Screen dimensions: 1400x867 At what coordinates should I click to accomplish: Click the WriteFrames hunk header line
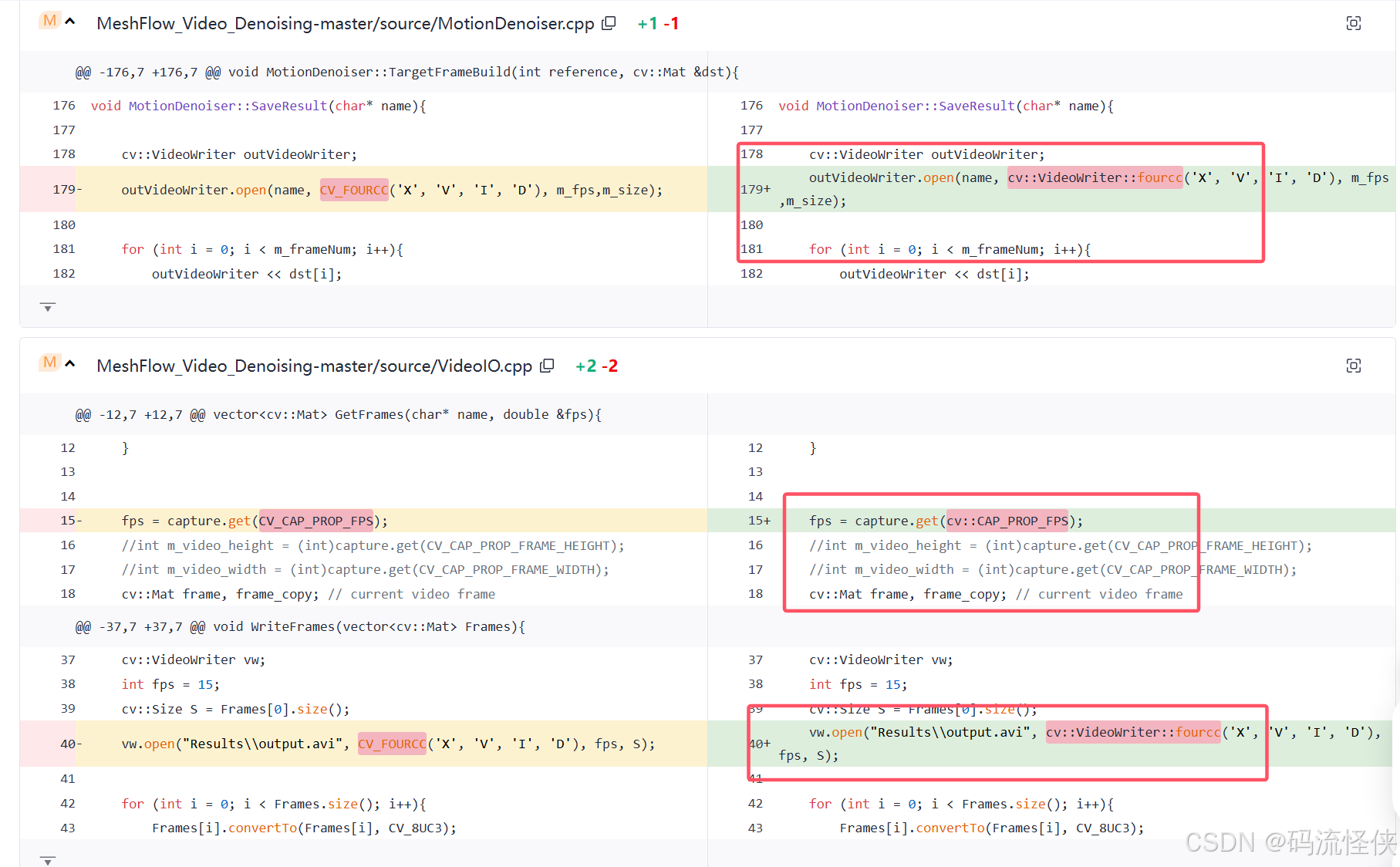click(300, 626)
